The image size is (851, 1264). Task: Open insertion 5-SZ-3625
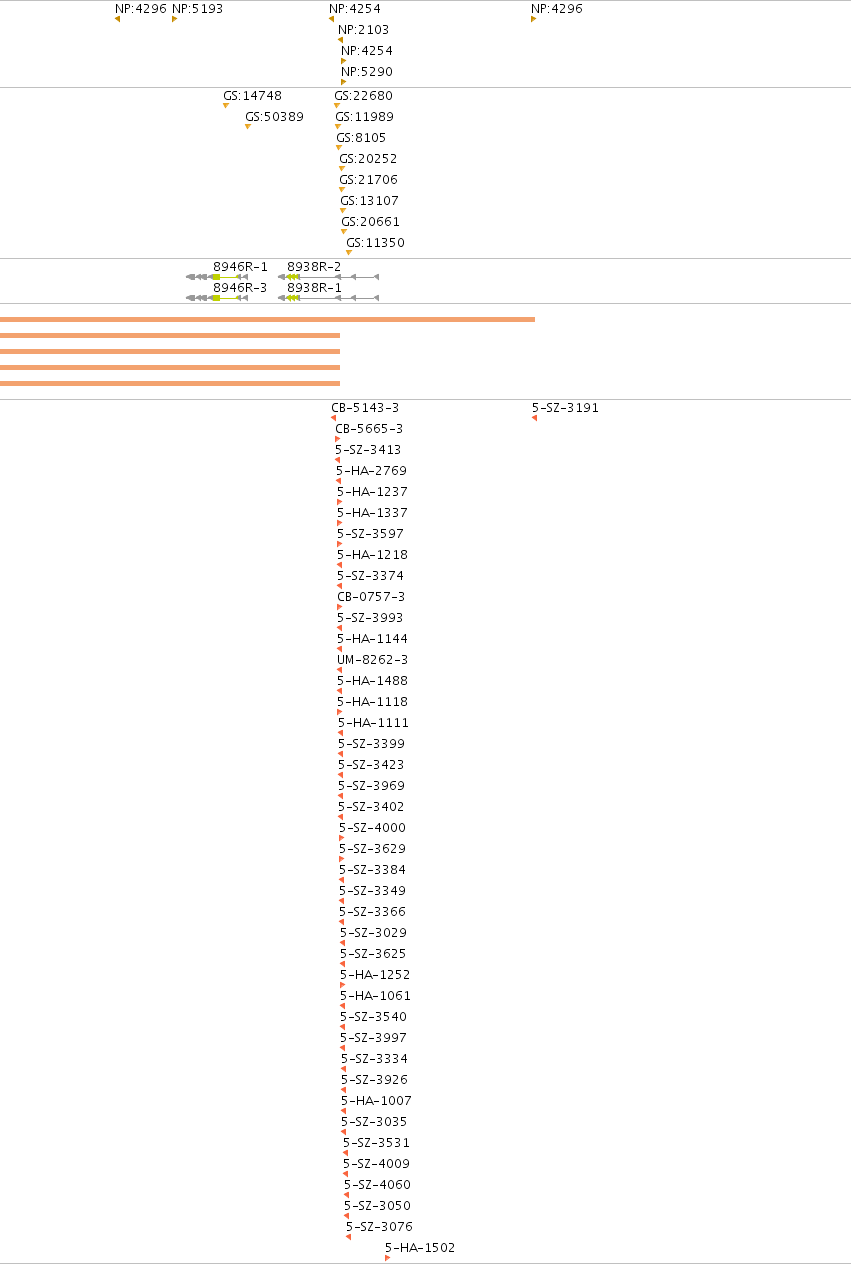(x=373, y=954)
